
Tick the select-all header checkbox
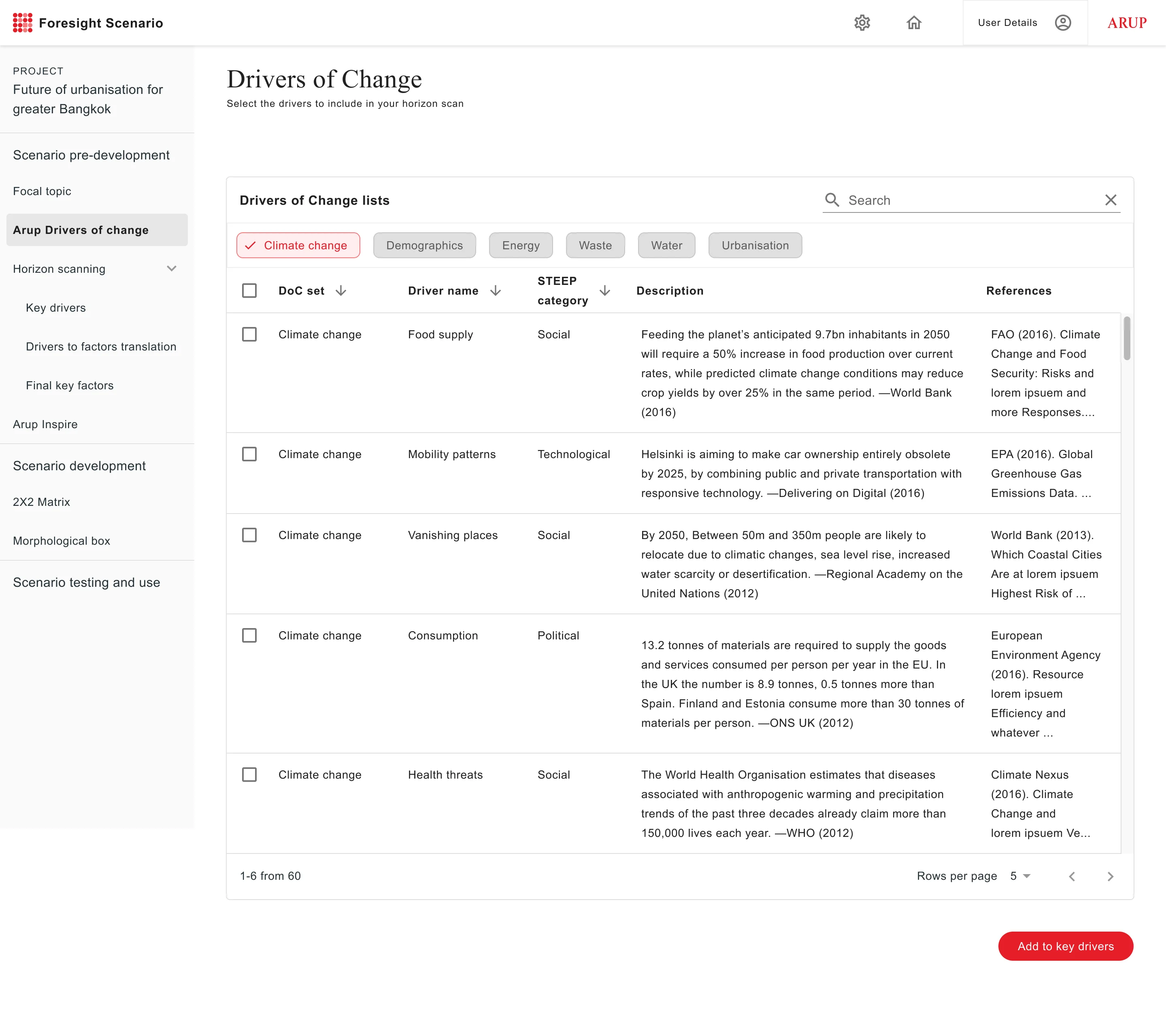pos(249,291)
